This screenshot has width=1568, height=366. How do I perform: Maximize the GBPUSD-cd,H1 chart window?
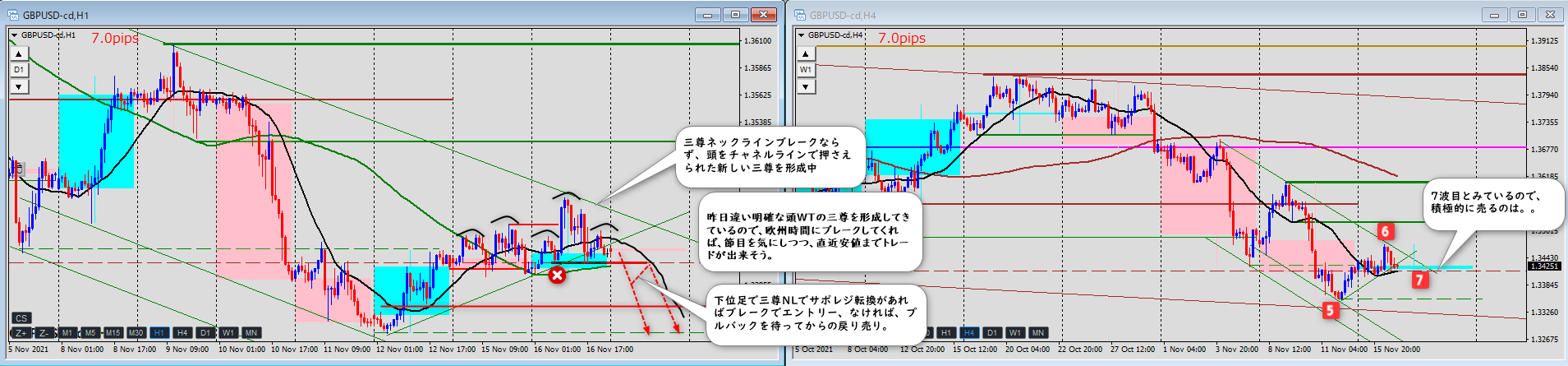pyautogui.click(x=735, y=15)
